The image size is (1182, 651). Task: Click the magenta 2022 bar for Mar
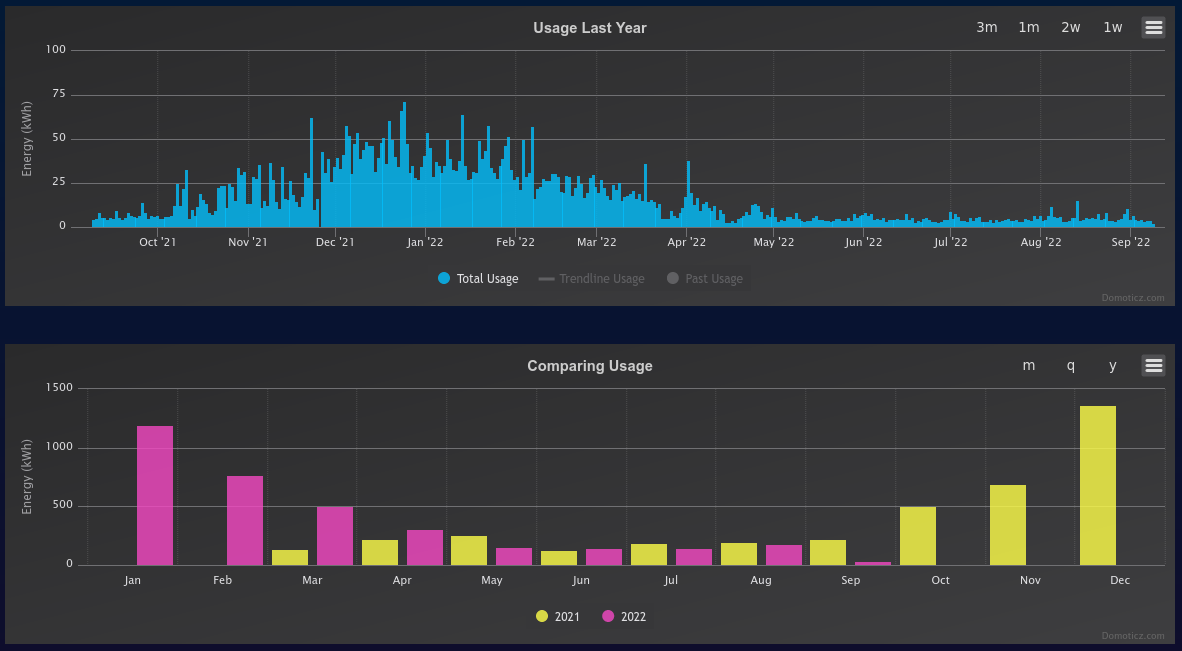click(x=335, y=536)
